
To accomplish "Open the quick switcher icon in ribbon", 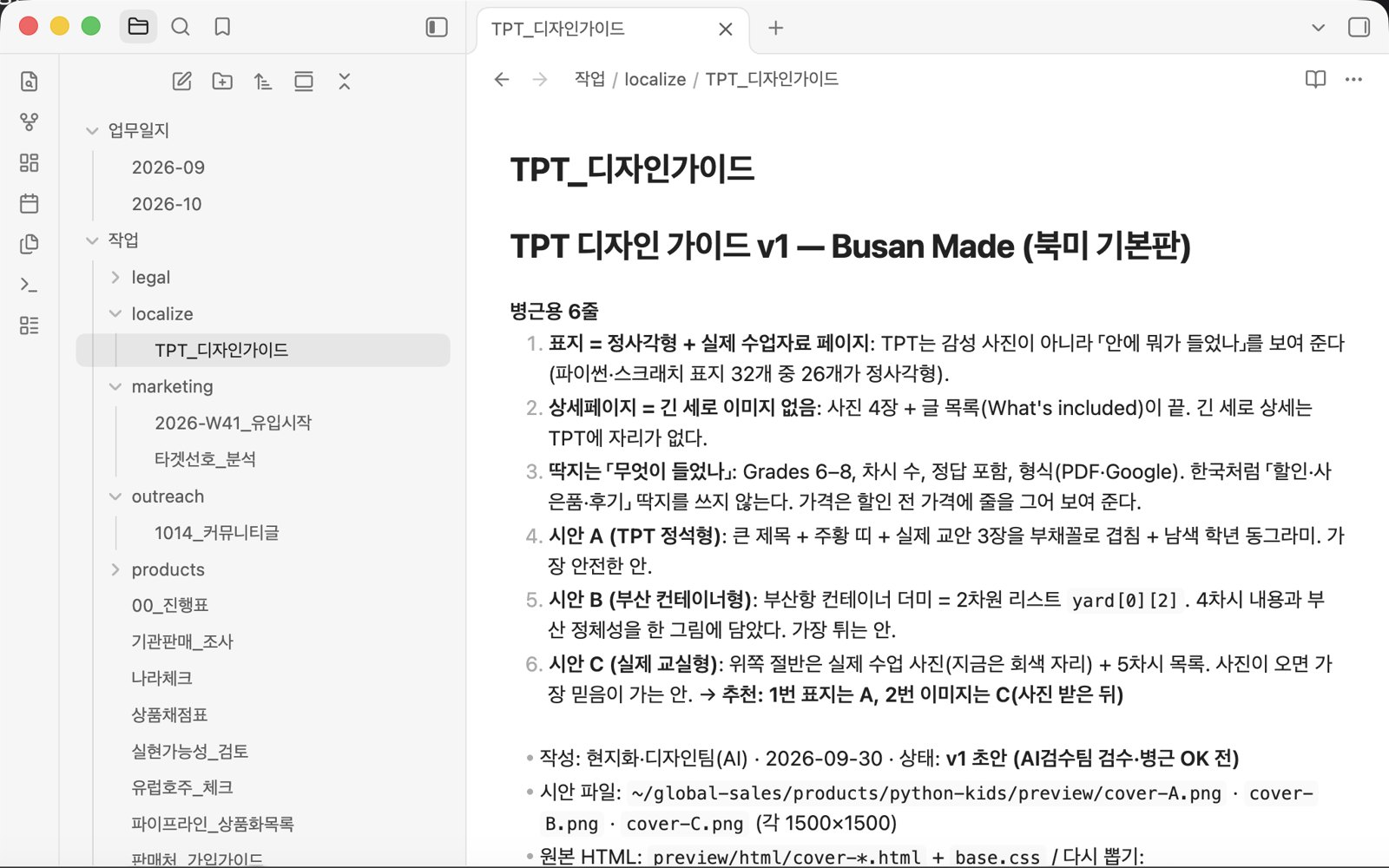I will pos(29,82).
